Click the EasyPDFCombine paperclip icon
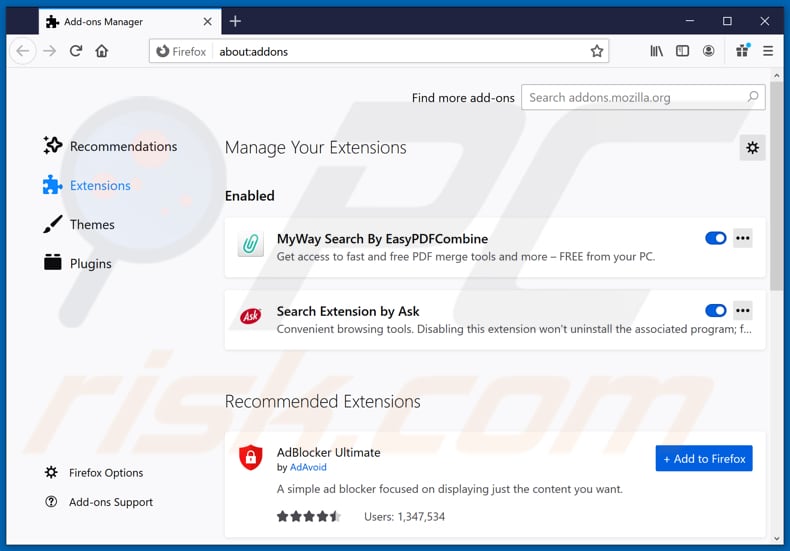The image size is (790, 551). [x=250, y=244]
